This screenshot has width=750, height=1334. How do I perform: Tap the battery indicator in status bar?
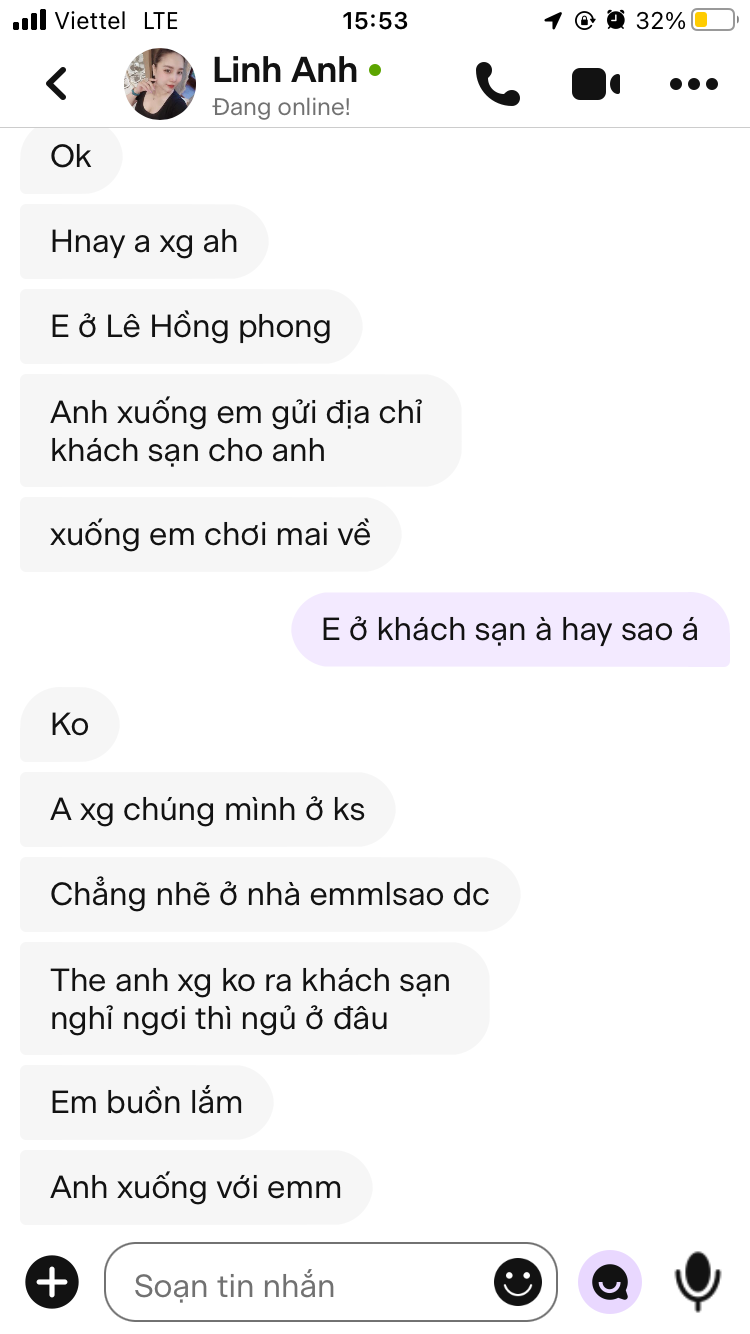[714, 20]
